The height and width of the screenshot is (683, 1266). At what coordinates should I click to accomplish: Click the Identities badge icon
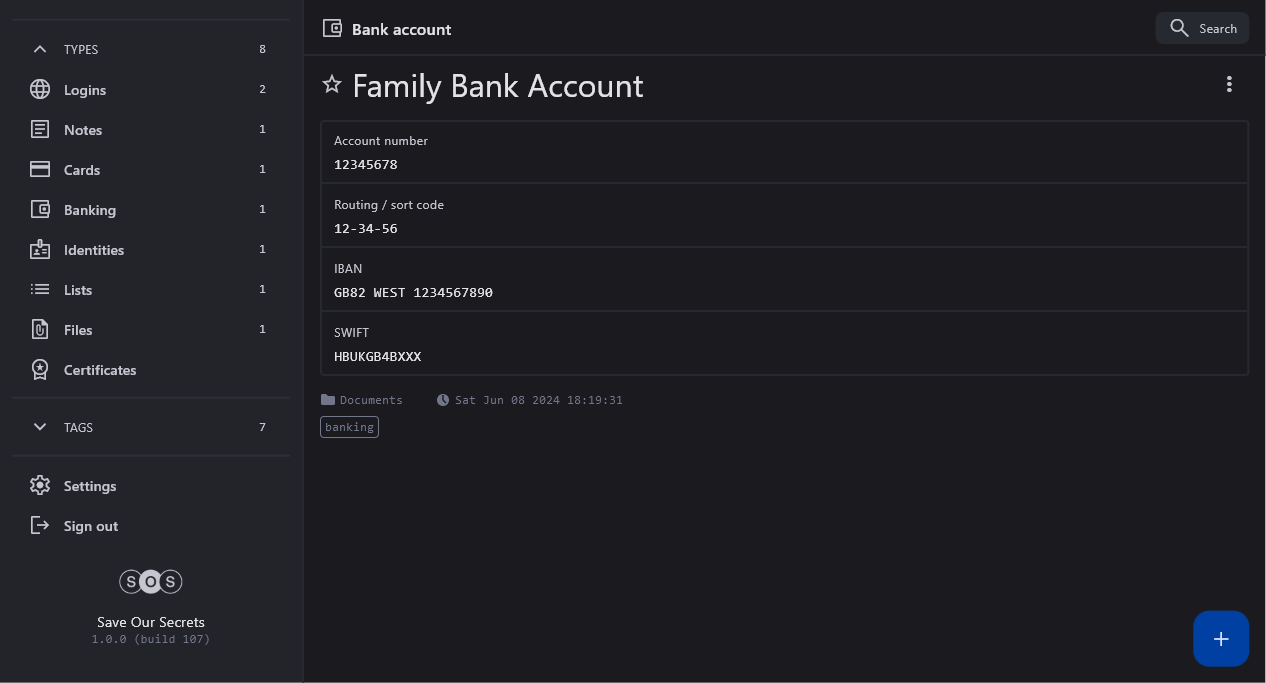(x=40, y=250)
